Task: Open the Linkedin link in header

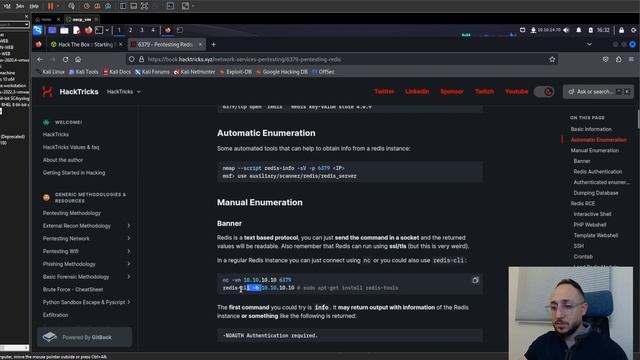Action: (x=417, y=92)
